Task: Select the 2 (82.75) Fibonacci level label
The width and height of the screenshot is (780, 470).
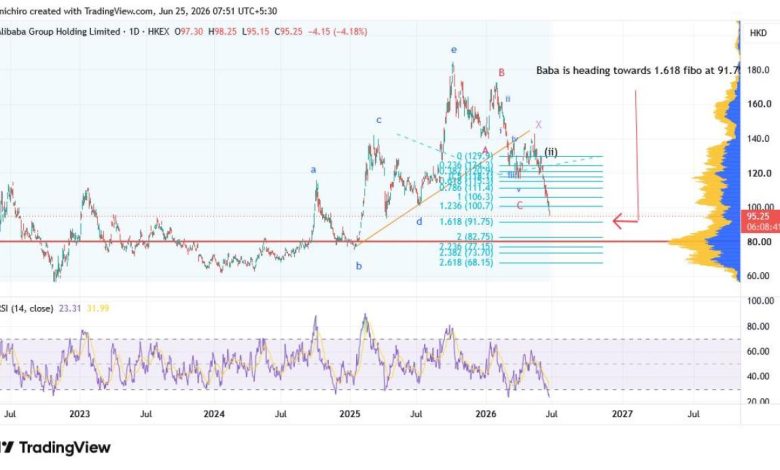Action: (x=475, y=237)
